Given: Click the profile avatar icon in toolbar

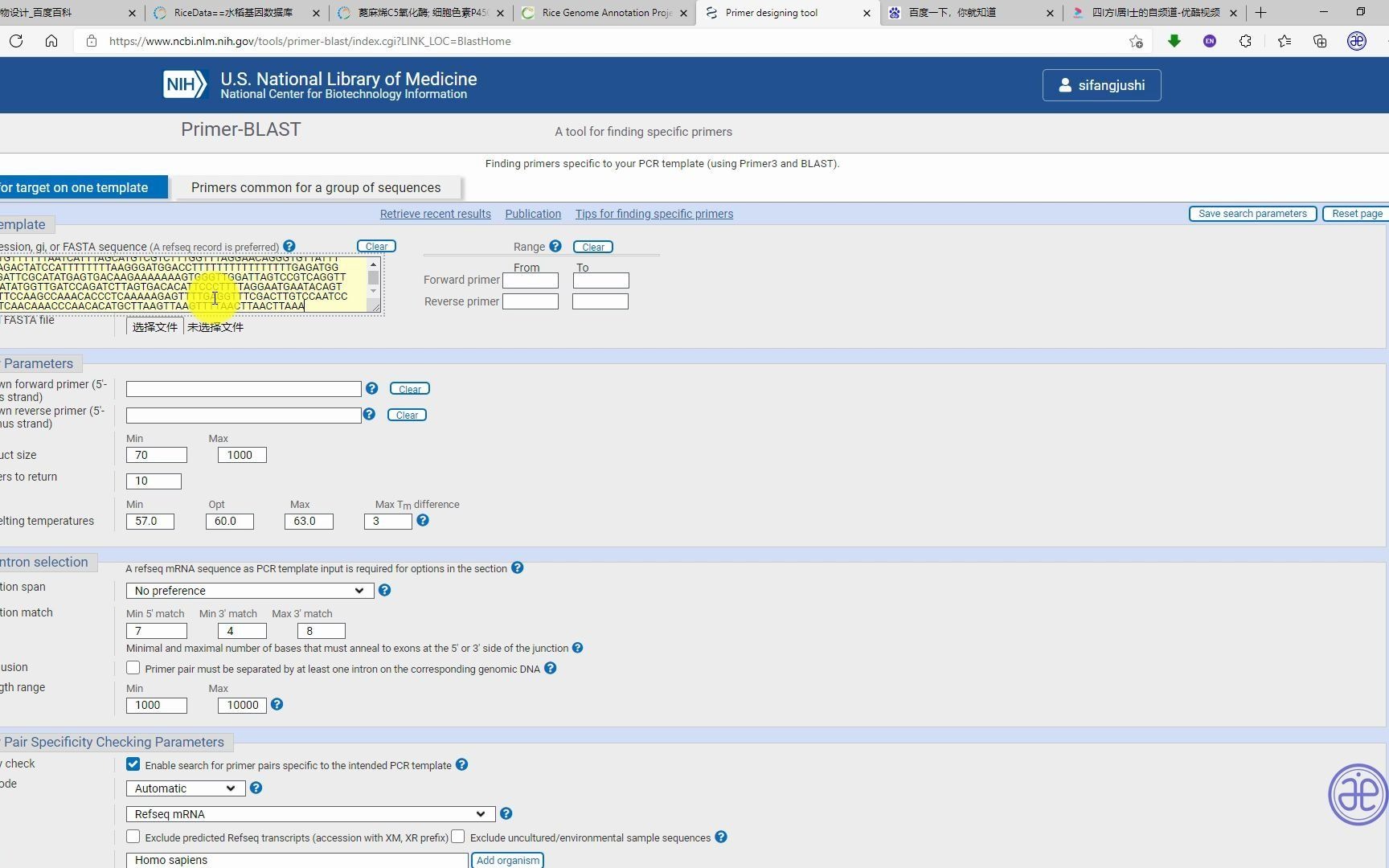Looking at the screenshot, I should click(x=1357, y=41).
